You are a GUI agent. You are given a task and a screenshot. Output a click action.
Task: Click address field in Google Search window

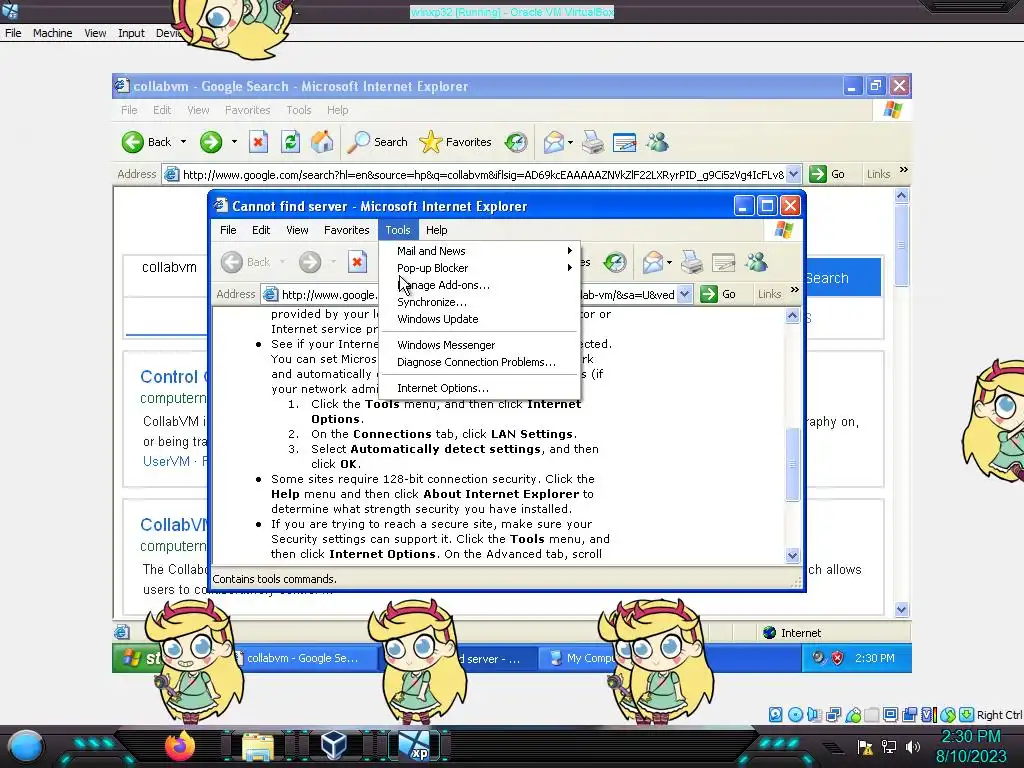tap(483, 174)
